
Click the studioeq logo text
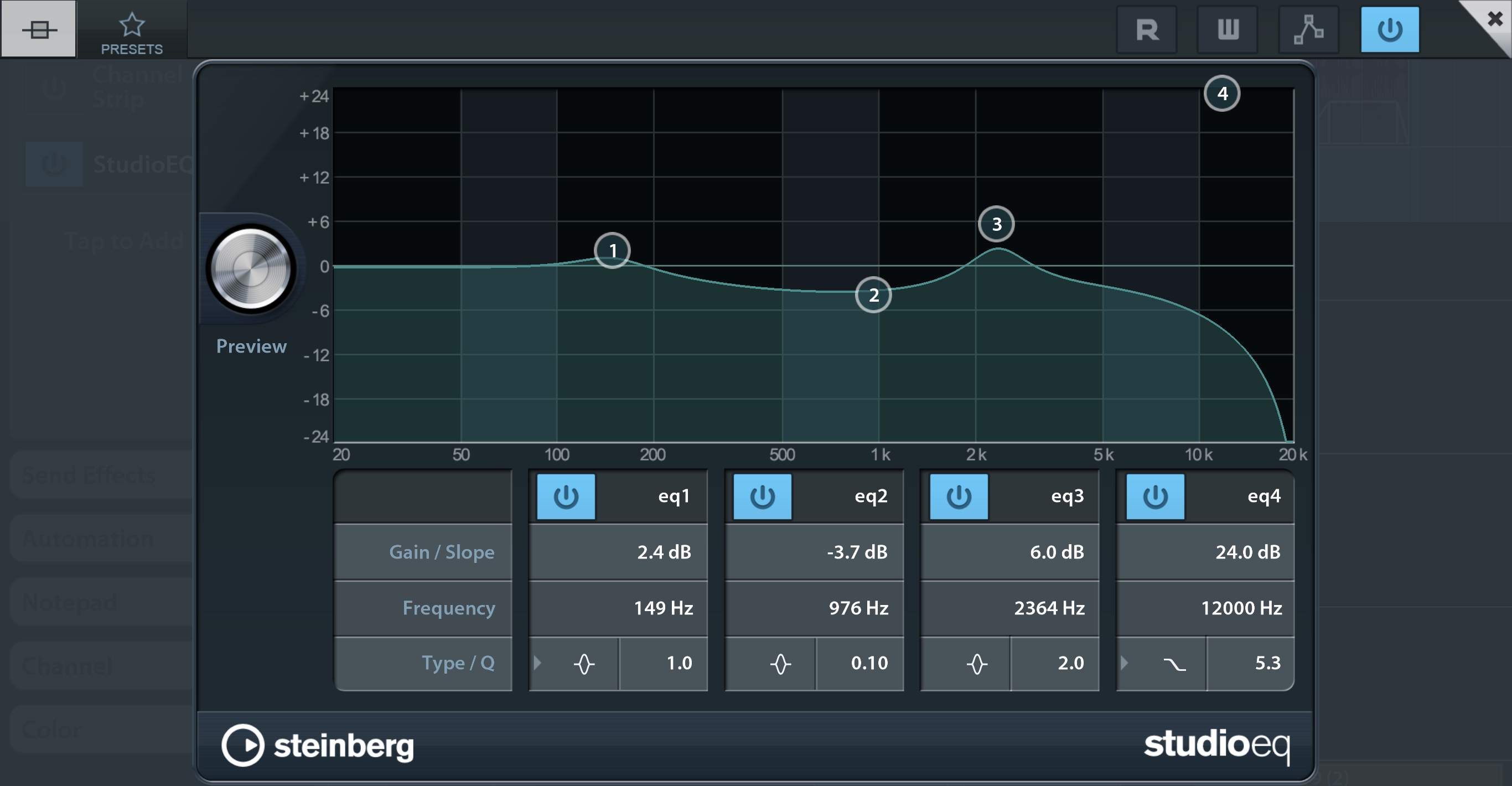pos(1217,746)
